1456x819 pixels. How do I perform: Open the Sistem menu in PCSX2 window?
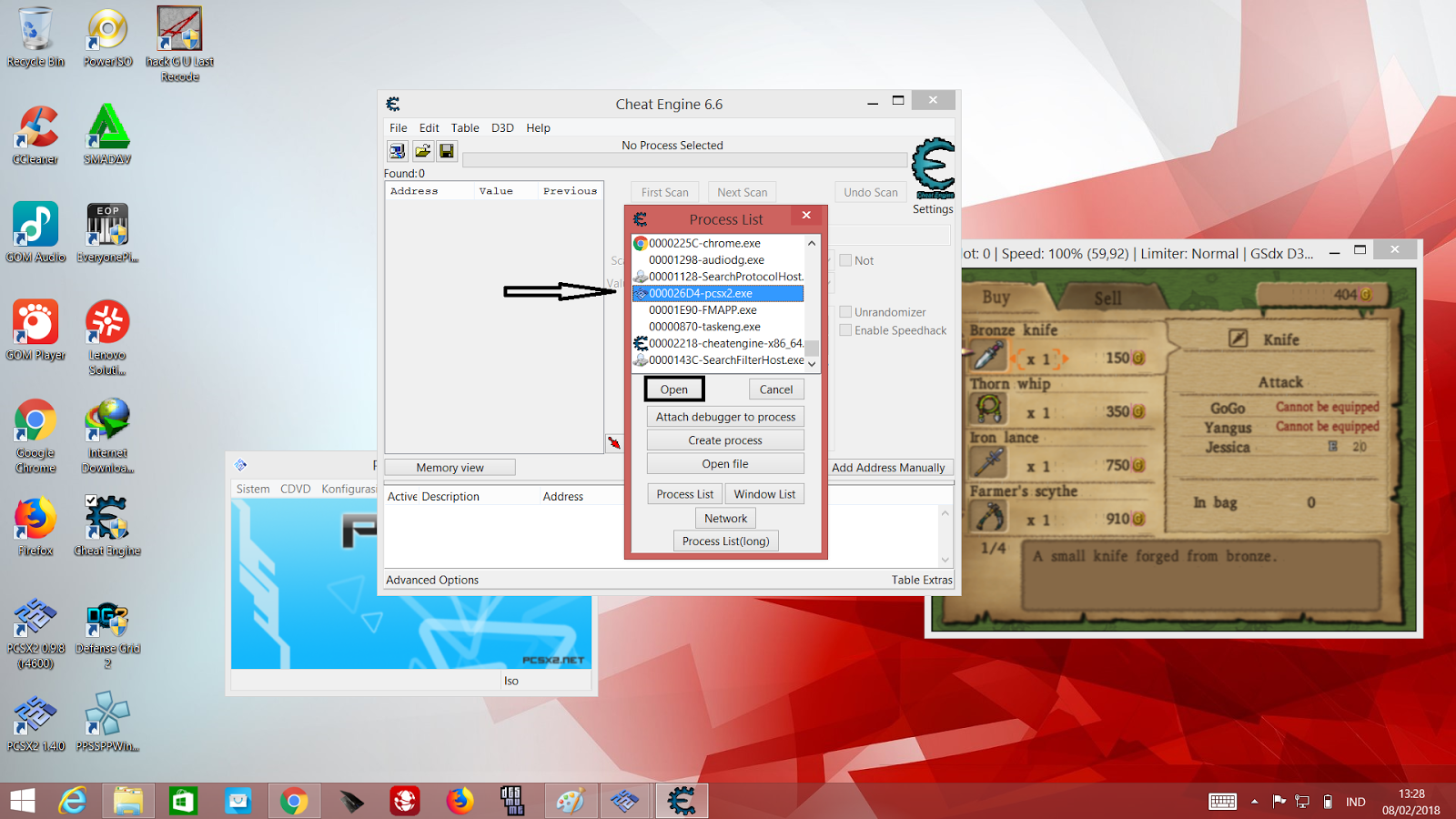[253, 489]
